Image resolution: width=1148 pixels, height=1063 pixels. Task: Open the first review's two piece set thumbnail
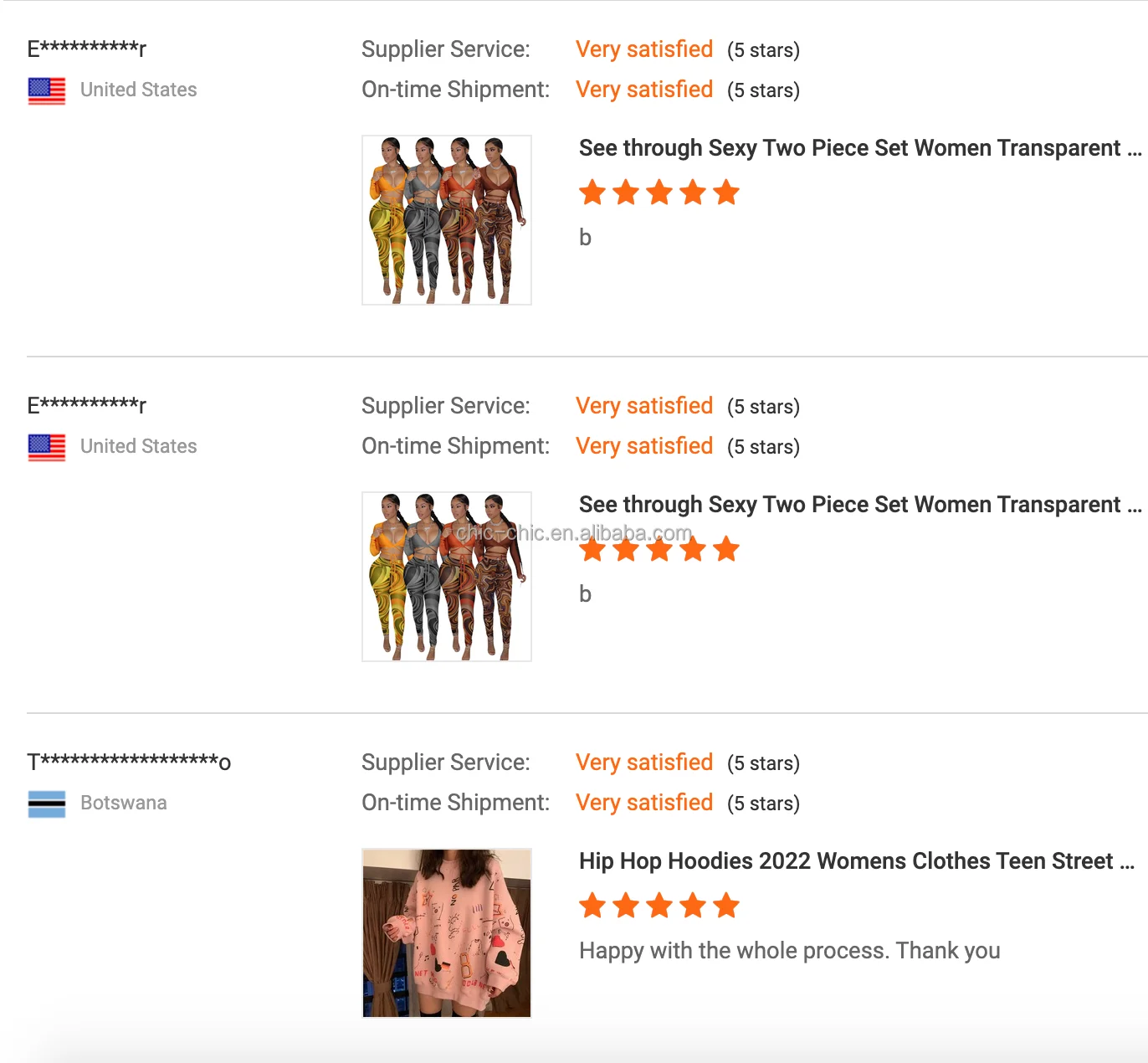[x=447, y=220]
